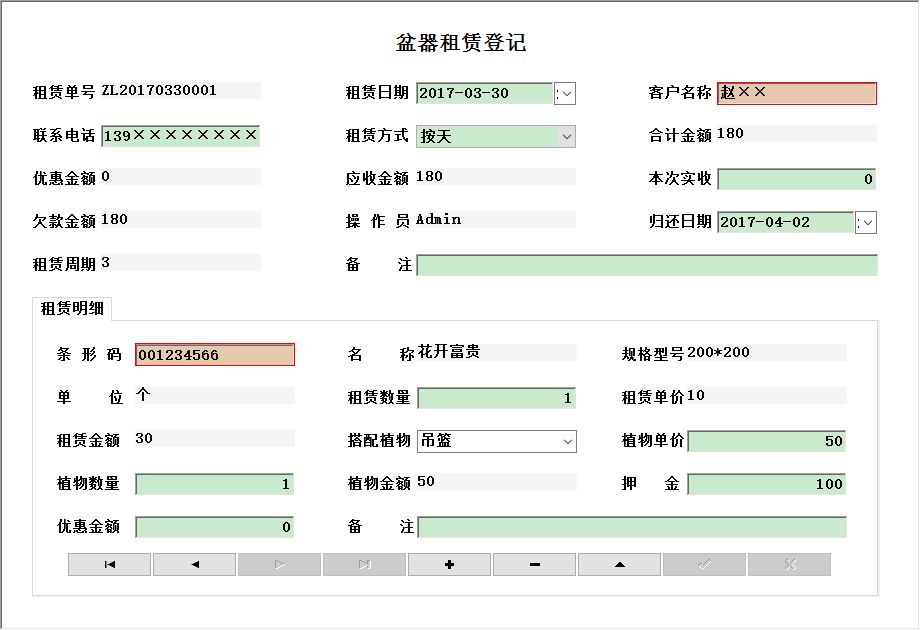Switch to the 租赁明细 tab

coord(72,309)
